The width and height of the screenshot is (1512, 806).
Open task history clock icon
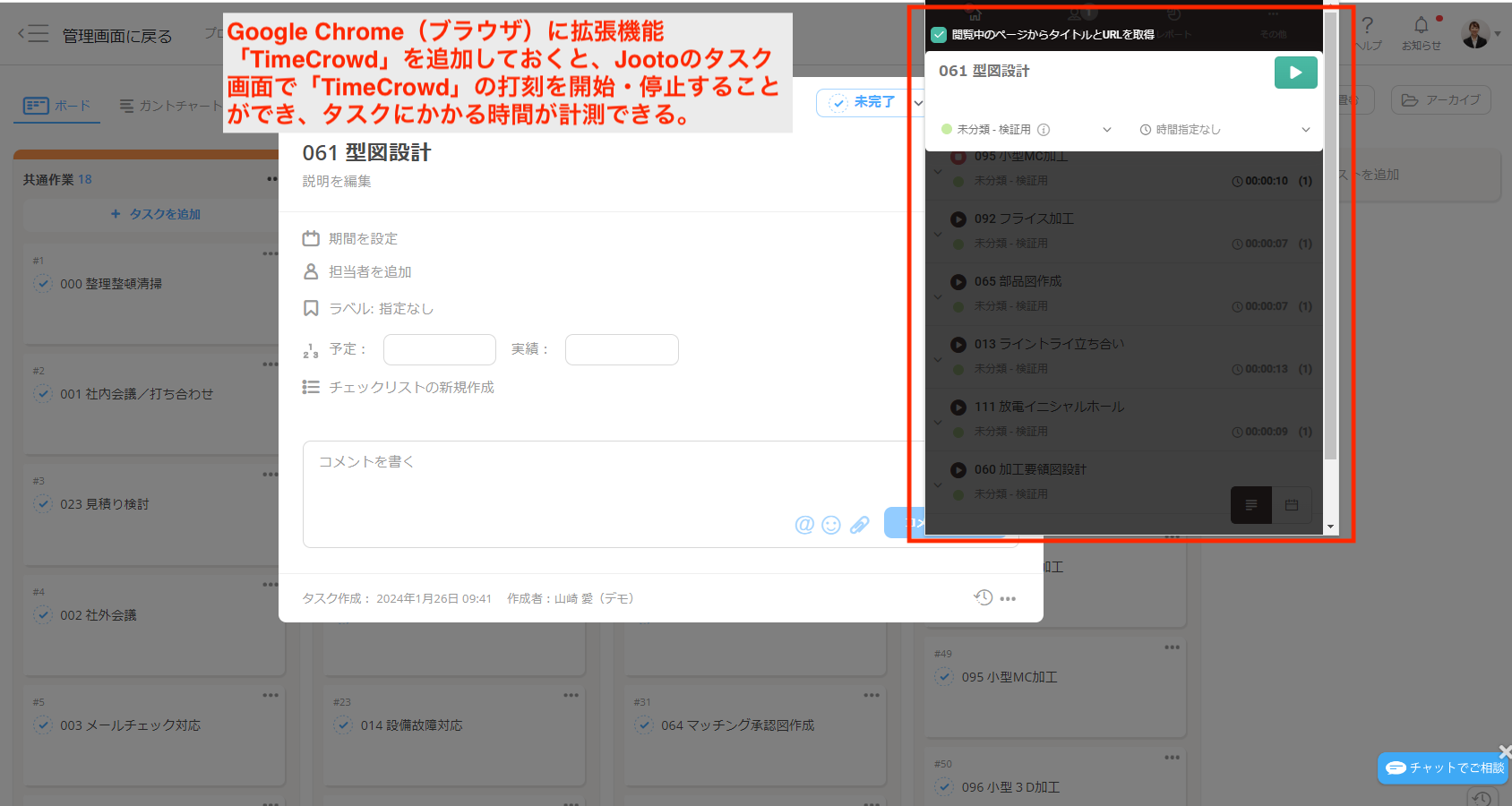983,597
